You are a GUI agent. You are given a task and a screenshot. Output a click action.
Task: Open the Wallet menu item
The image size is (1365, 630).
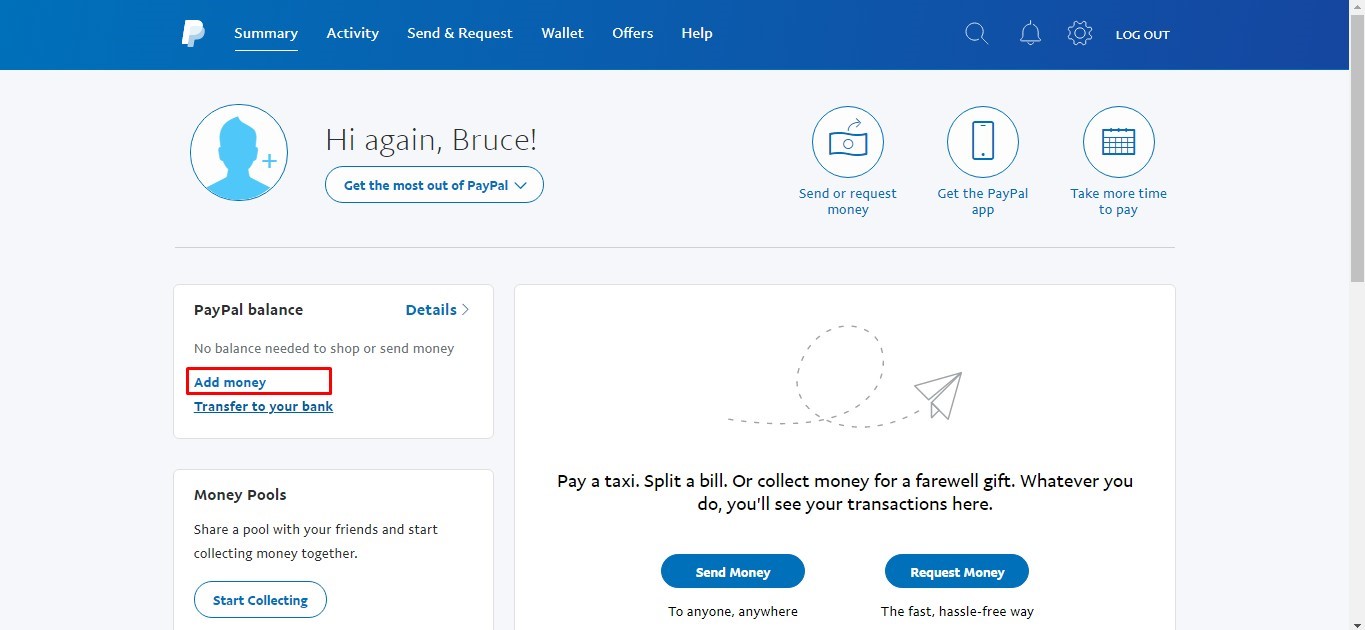562,33
